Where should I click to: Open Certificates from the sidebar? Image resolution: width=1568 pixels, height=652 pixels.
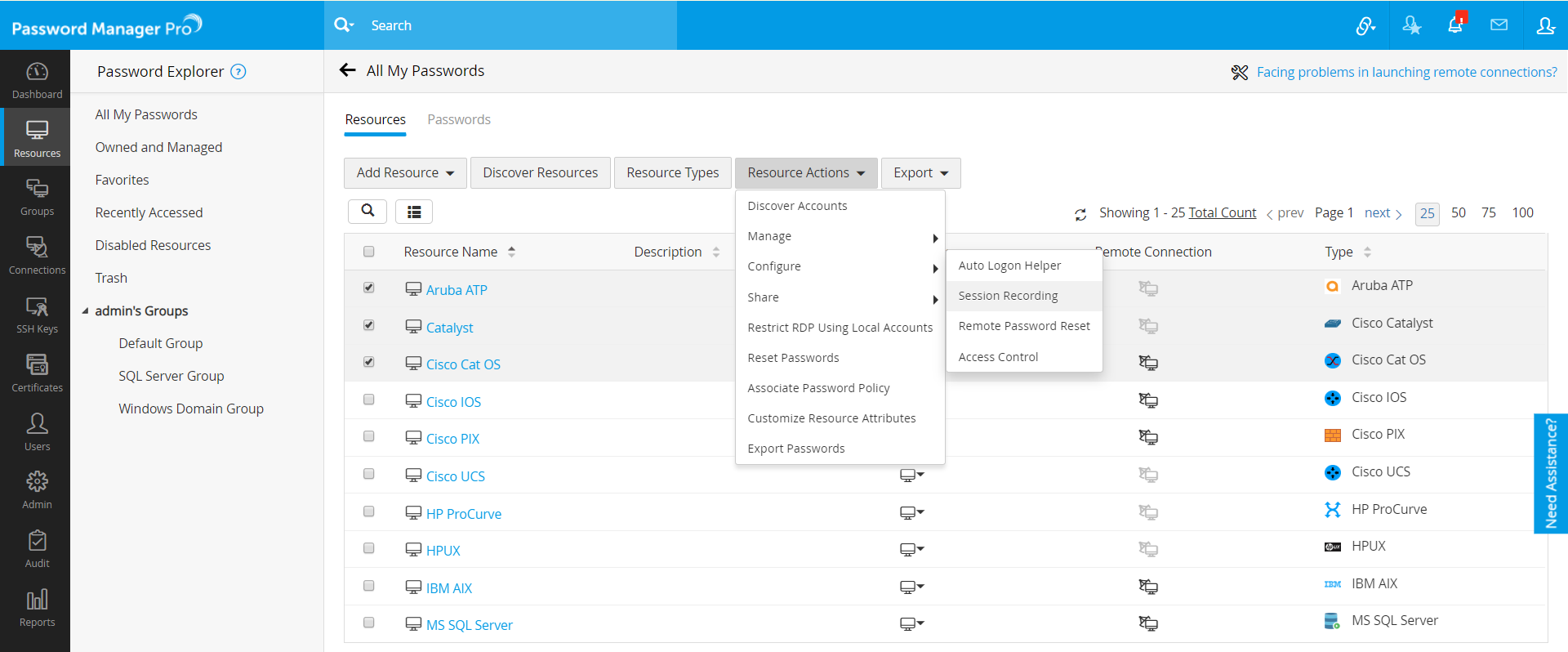pos(37,373)
